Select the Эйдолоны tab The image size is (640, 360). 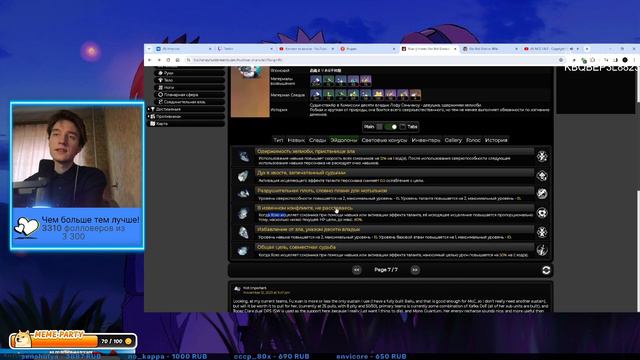[x=344, y=140]
